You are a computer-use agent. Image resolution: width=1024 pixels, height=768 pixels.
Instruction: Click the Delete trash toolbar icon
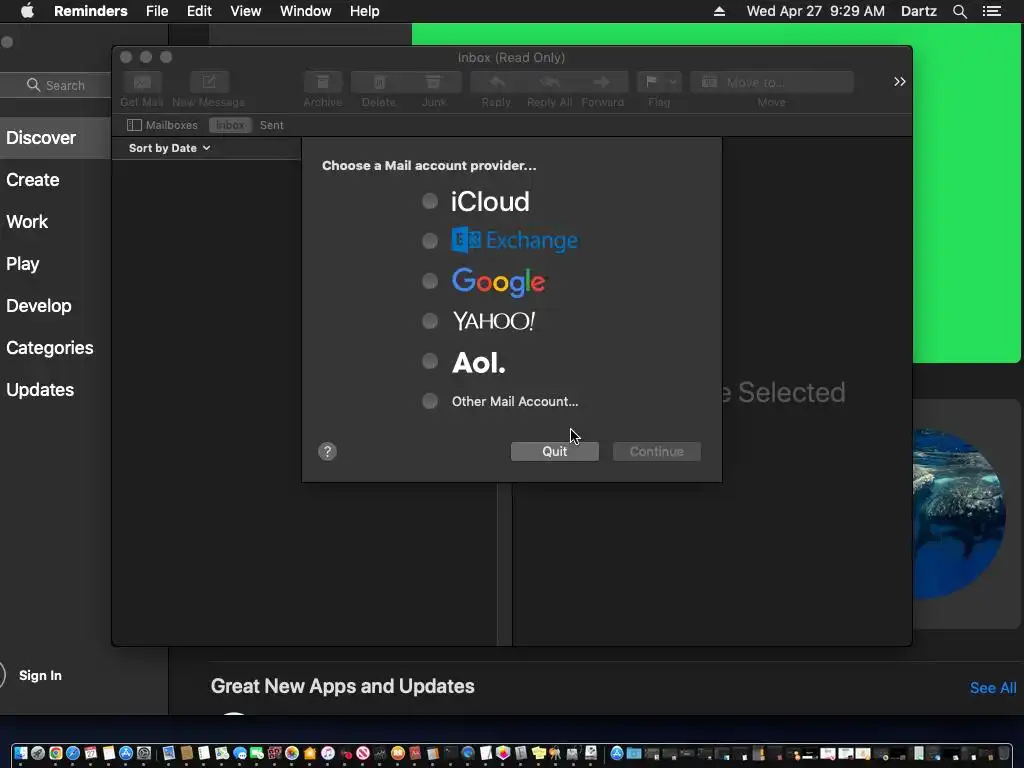[379, 82]
